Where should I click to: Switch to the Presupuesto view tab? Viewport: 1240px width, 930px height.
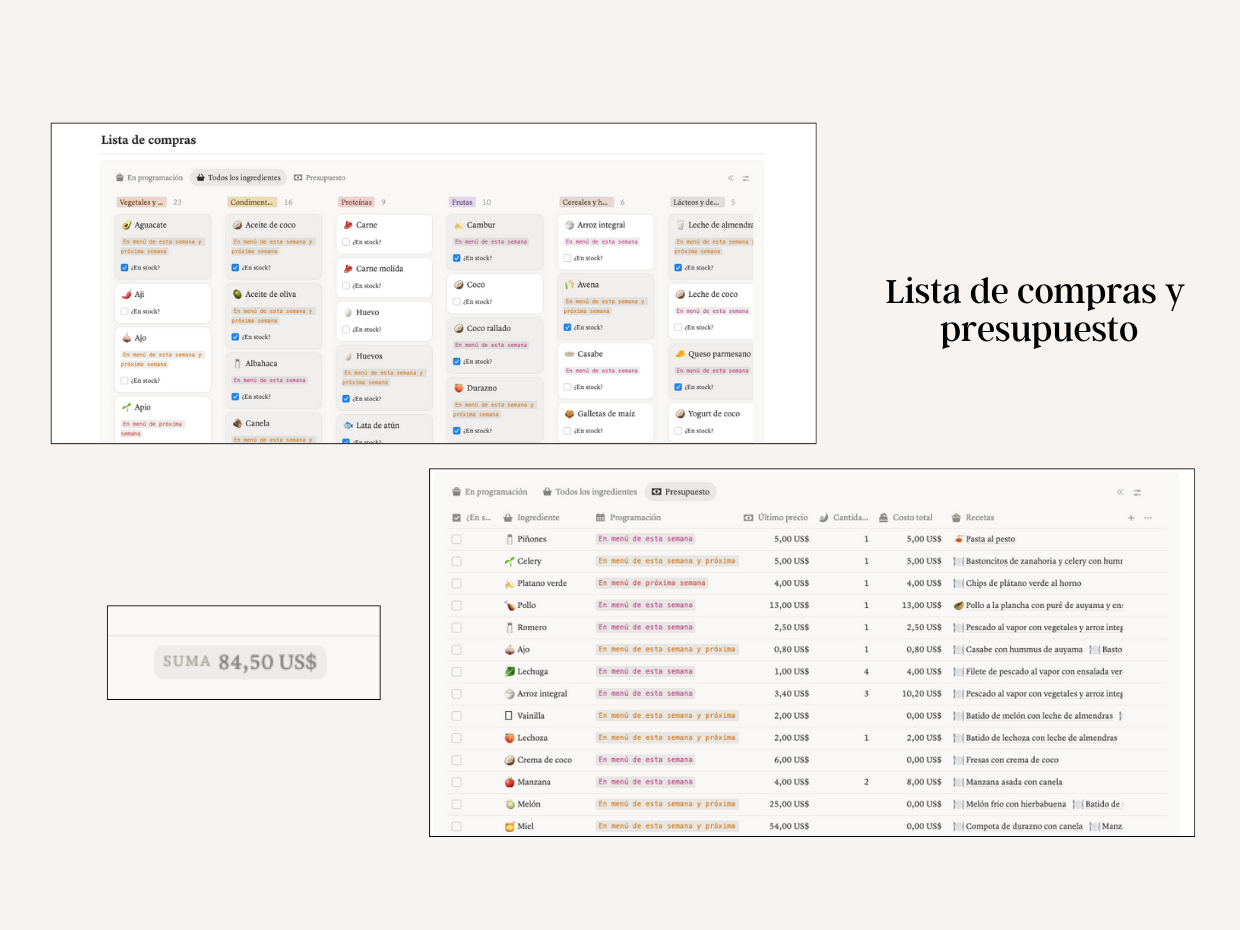[681, 491]
